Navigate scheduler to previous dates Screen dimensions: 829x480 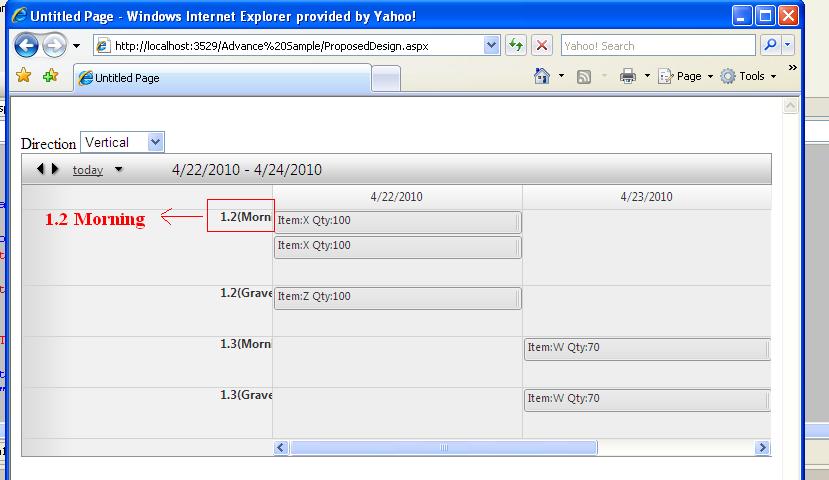[x=40, y=169]
